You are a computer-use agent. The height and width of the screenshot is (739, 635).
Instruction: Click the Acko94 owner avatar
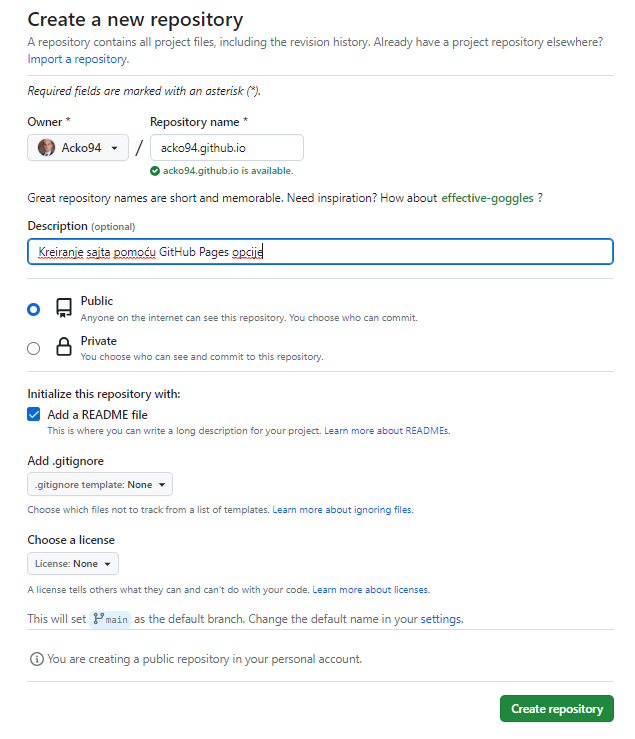46,148
